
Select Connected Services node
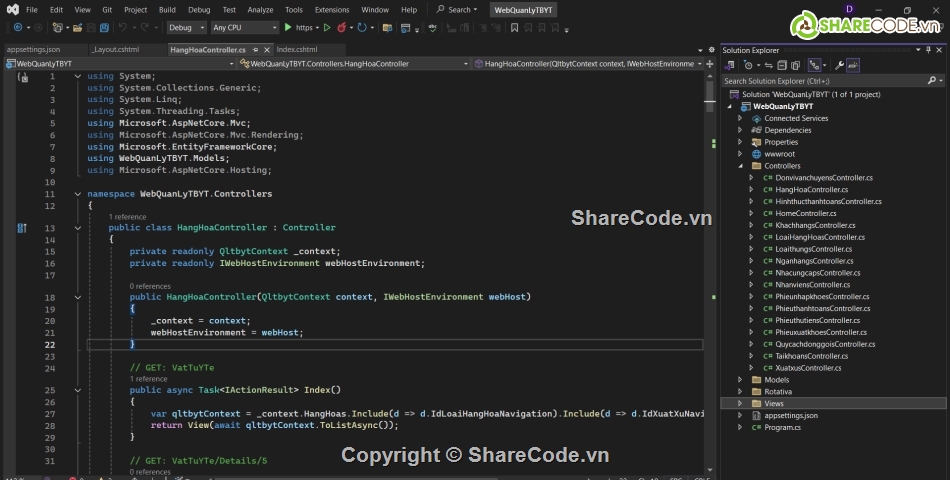[796, 118]
